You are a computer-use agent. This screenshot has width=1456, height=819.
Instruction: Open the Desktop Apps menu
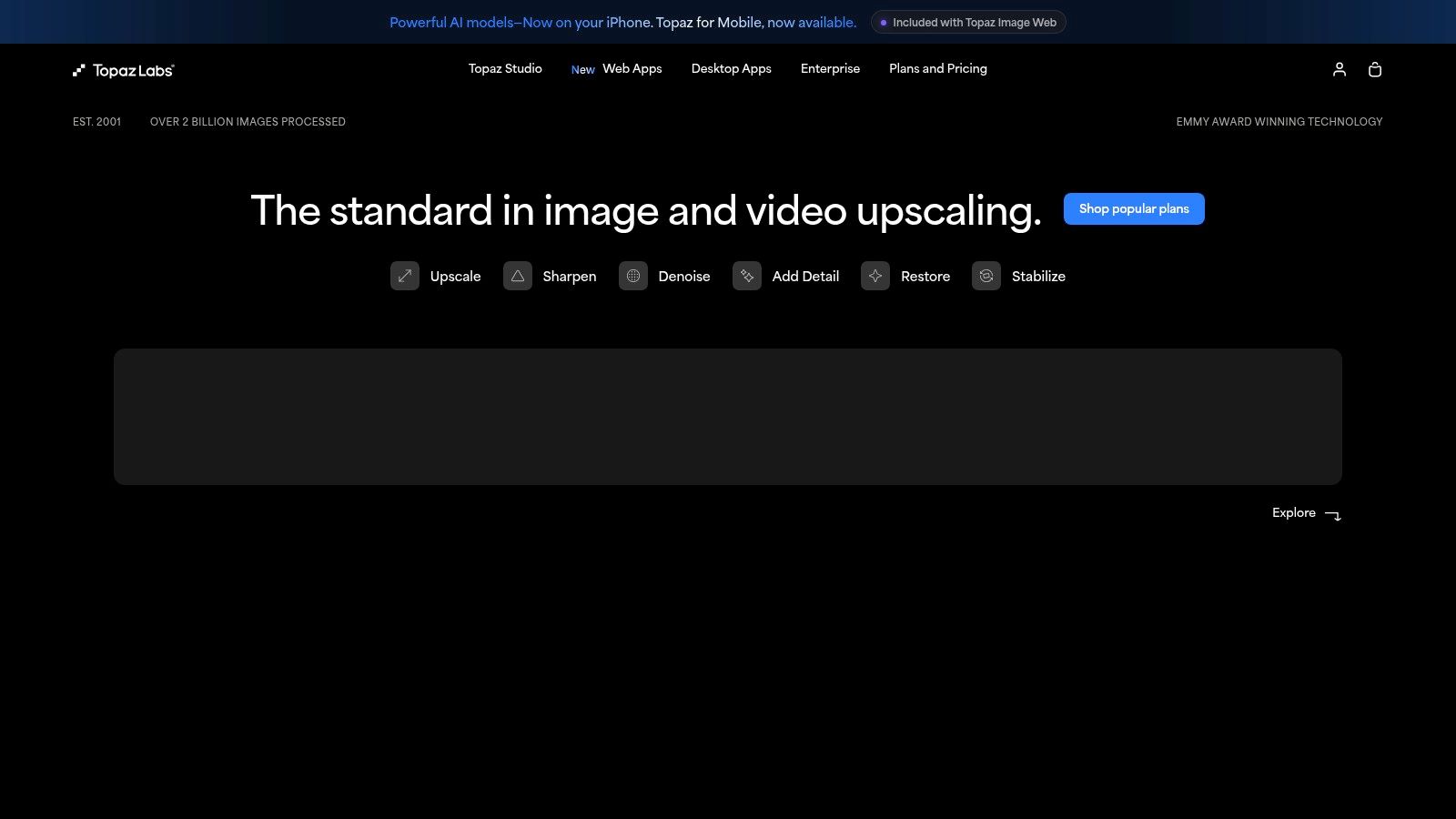click(x=732, y=68)
